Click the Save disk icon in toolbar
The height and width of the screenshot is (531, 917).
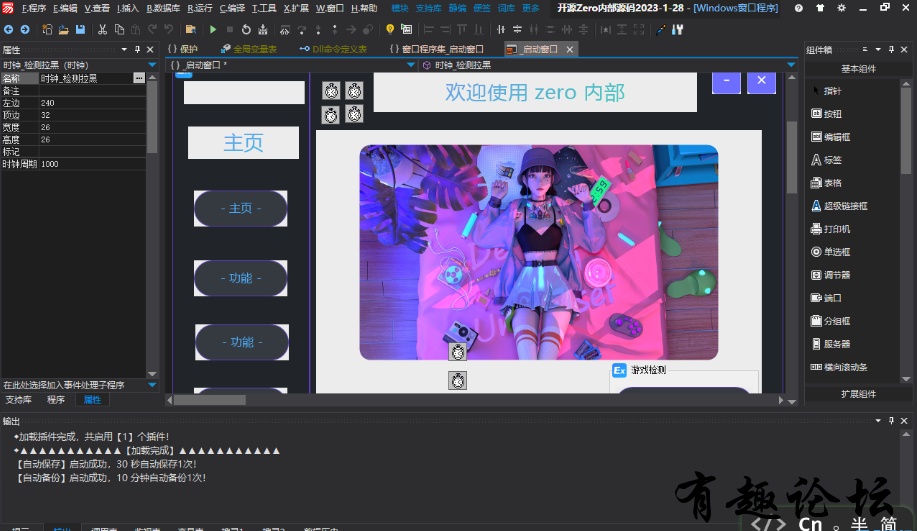(79, 29)
